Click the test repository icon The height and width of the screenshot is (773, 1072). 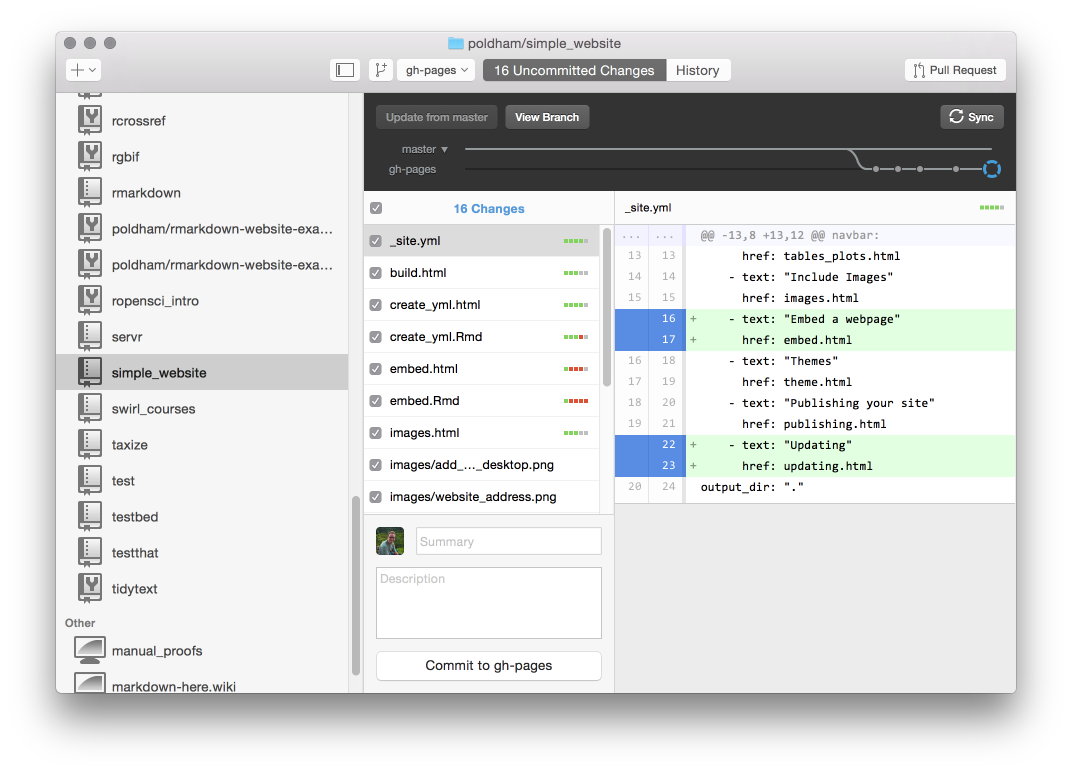[x=90, y=480]
